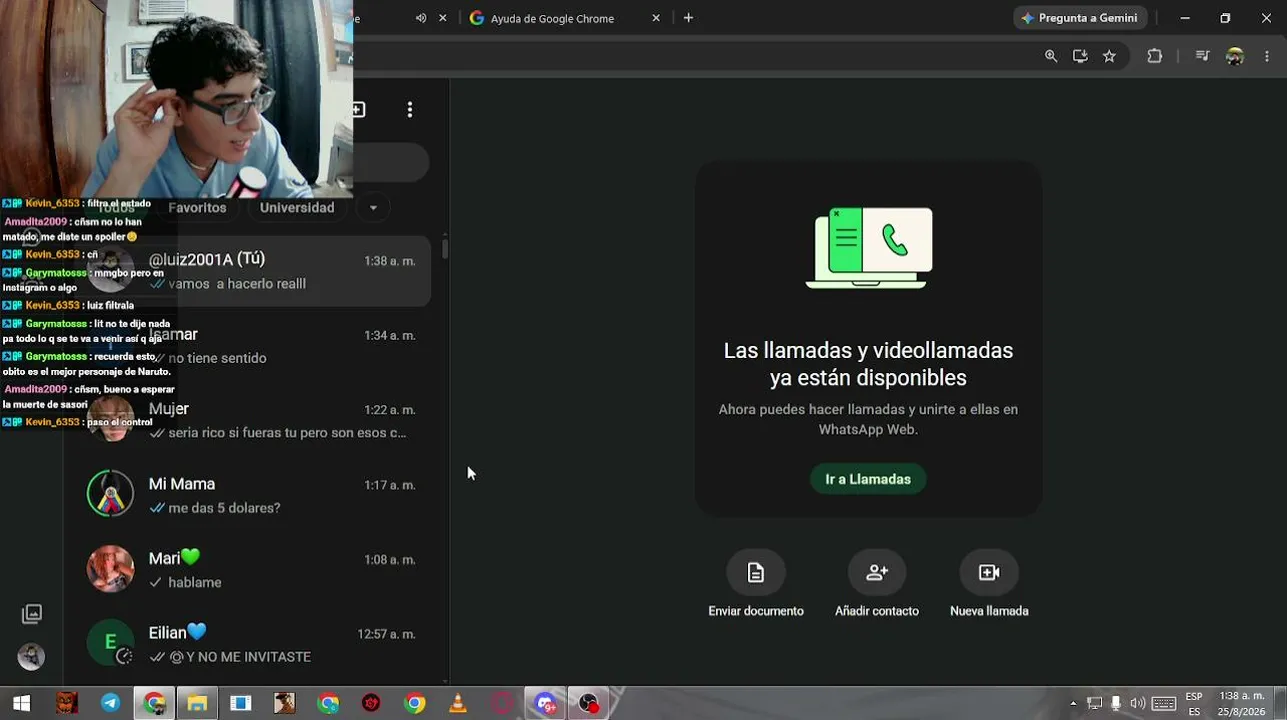This screenshot has width=1287, height=720.
Task: Click the install app icon in address bar
Action: tap(1080, 57)
